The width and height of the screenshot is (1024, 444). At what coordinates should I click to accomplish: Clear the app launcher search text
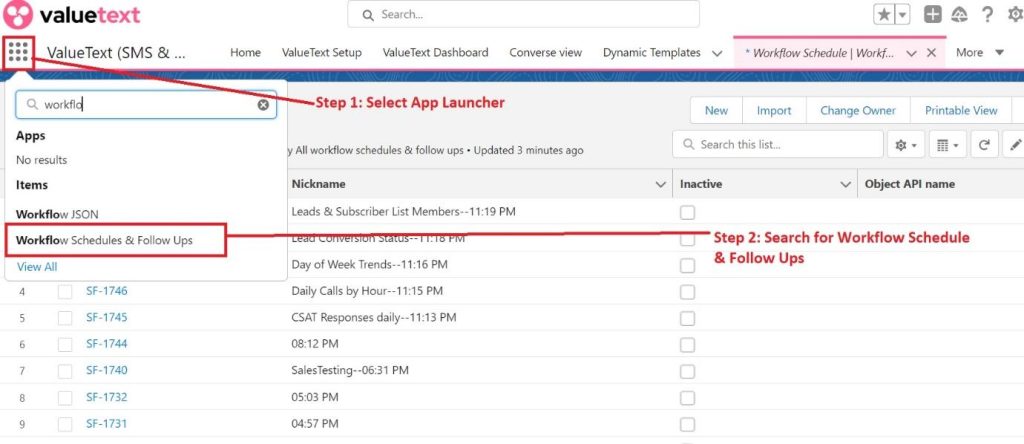[x=264, y=104]
